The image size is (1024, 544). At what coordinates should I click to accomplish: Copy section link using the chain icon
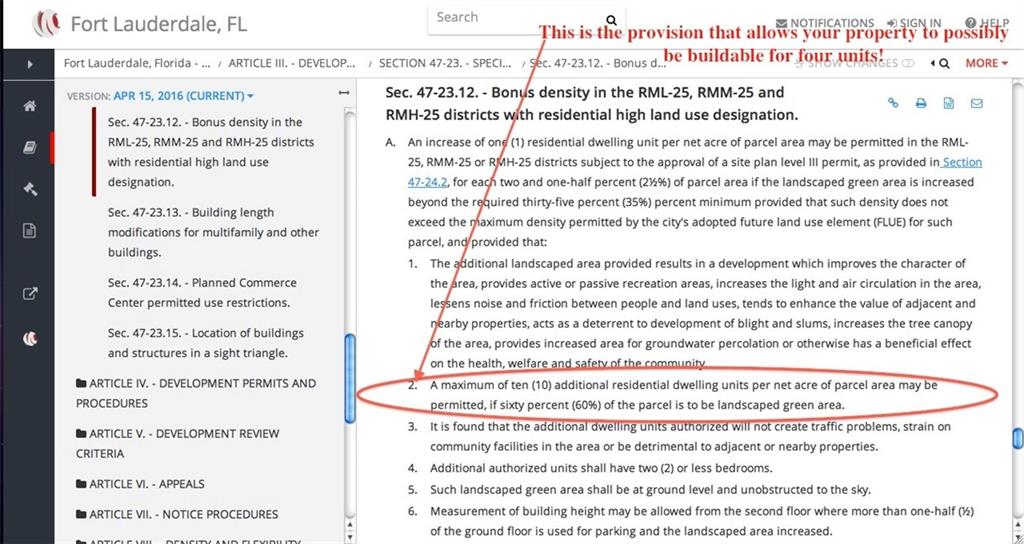893,103
